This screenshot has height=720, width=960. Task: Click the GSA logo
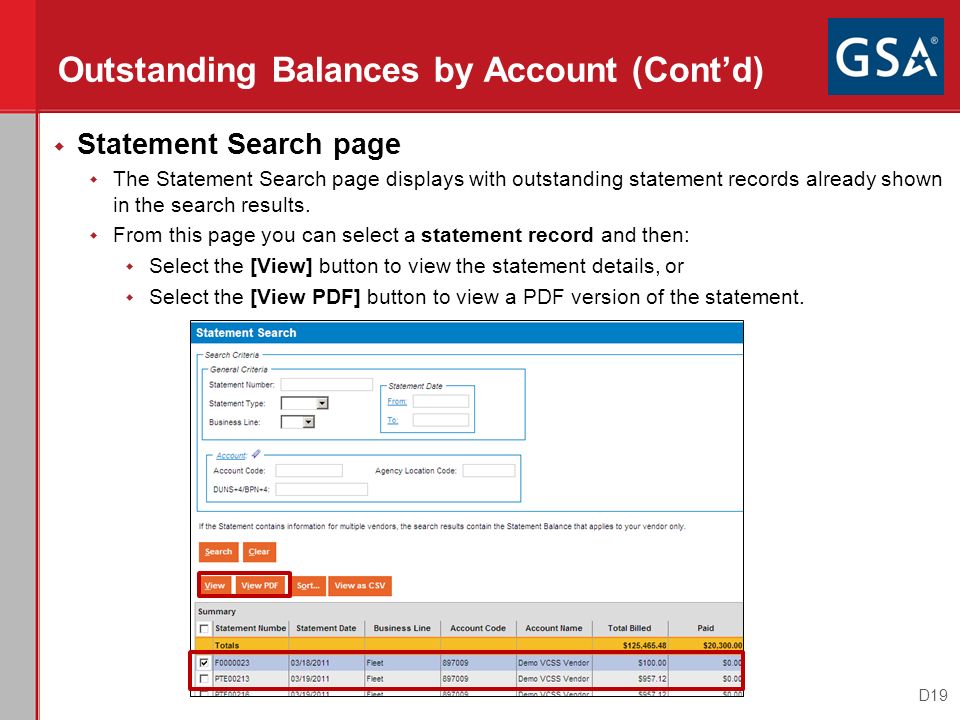click(x=885, y=56)
